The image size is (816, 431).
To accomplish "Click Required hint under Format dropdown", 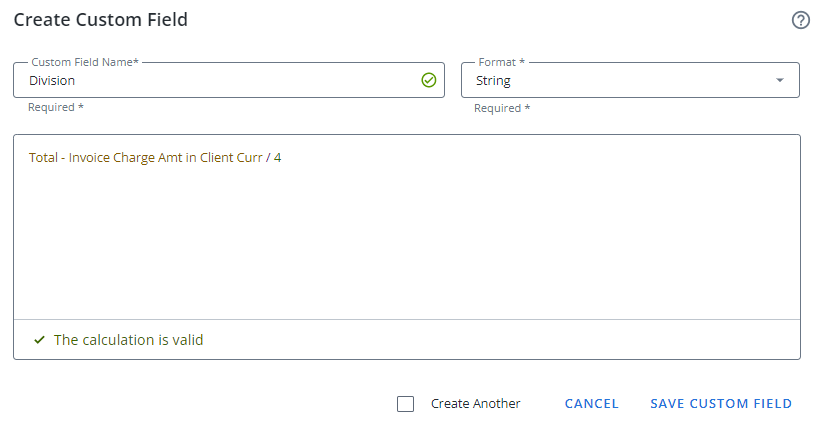I will coord(502,108).
